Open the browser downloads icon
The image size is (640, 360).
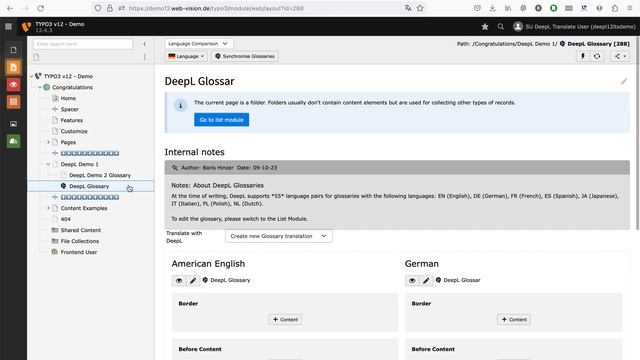[x=492, y=8]
